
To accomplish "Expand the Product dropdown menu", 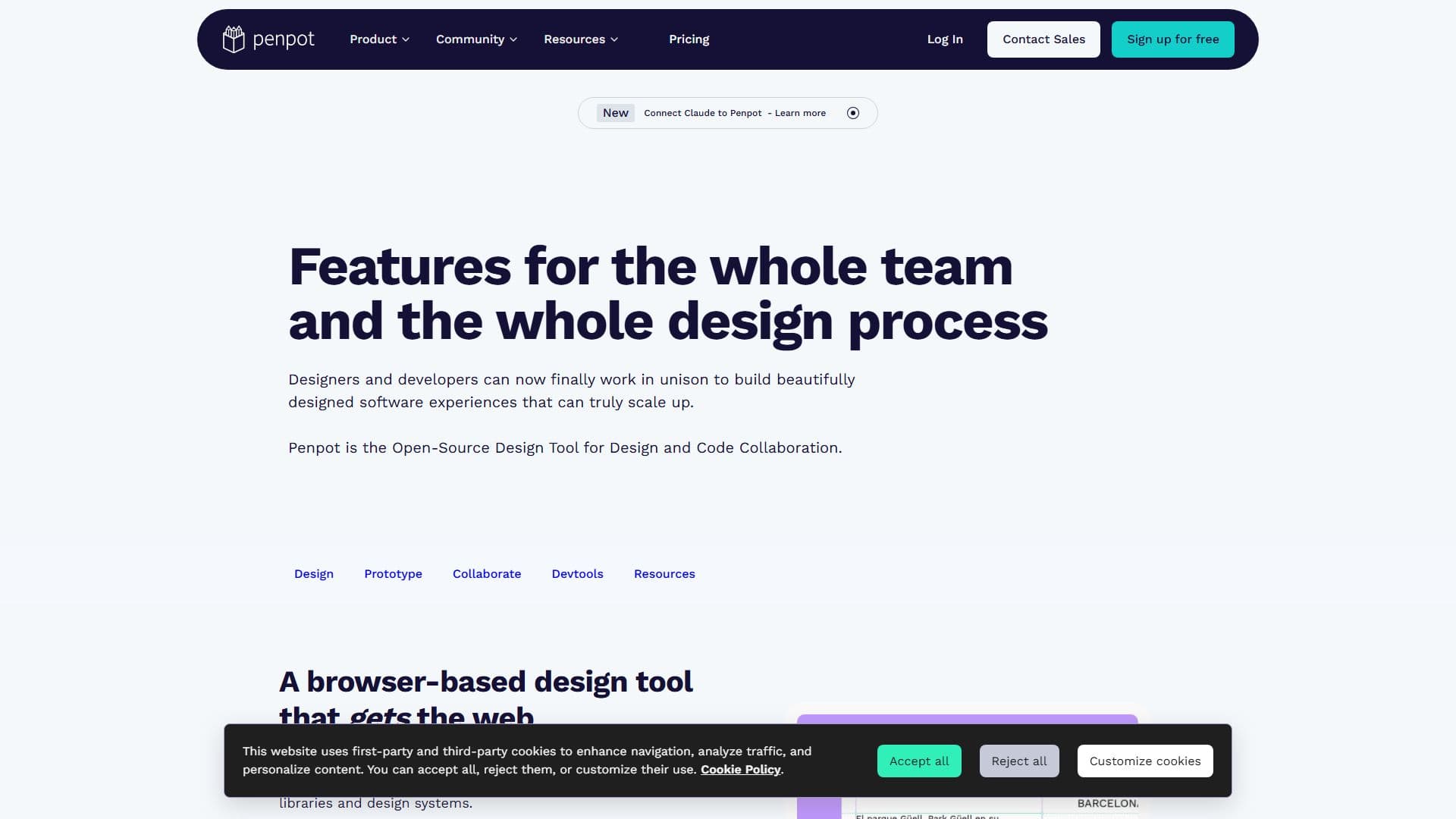I will (x=379, y=39).
